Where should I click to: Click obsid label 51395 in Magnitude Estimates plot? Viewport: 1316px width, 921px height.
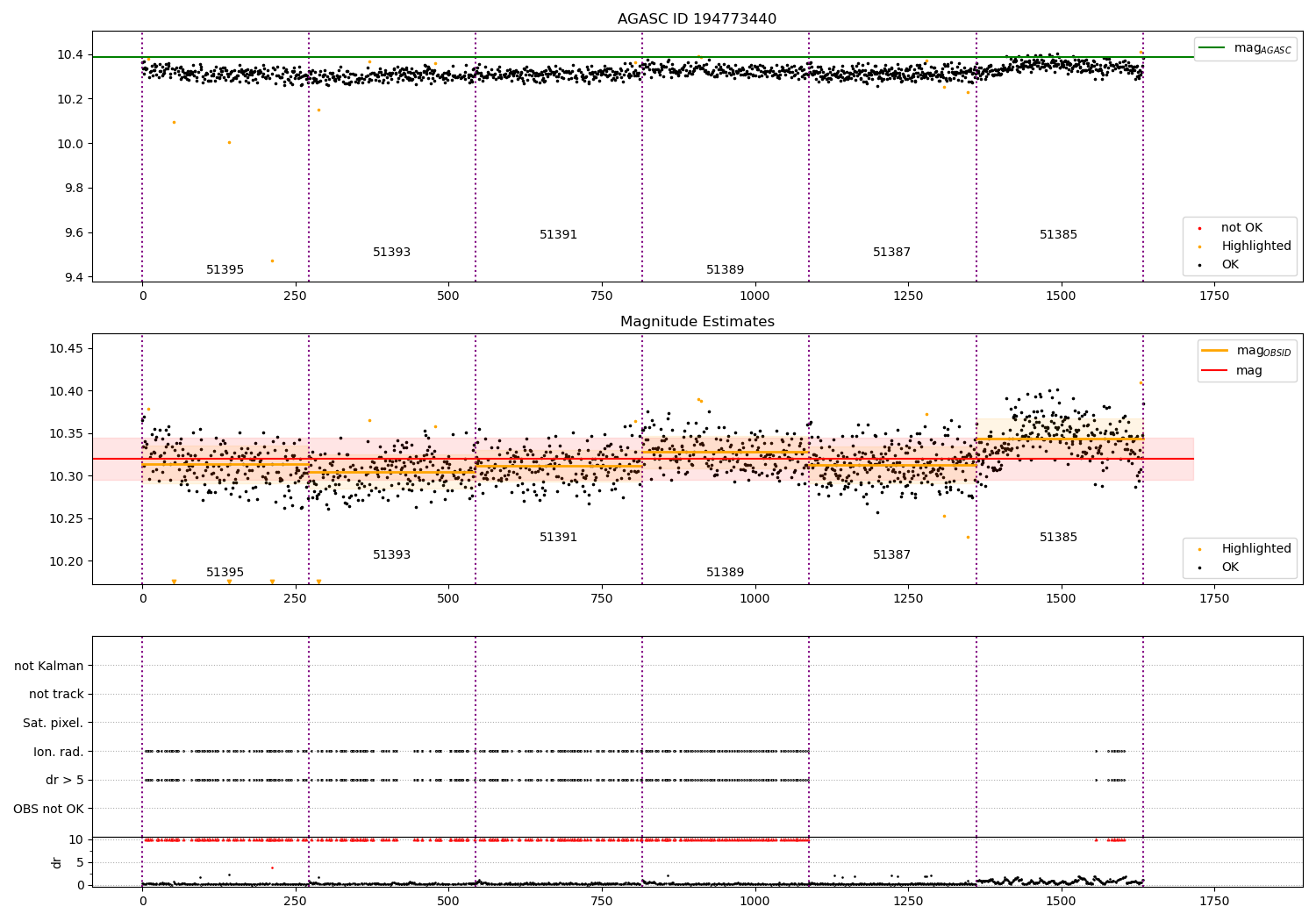click(225, 573)
